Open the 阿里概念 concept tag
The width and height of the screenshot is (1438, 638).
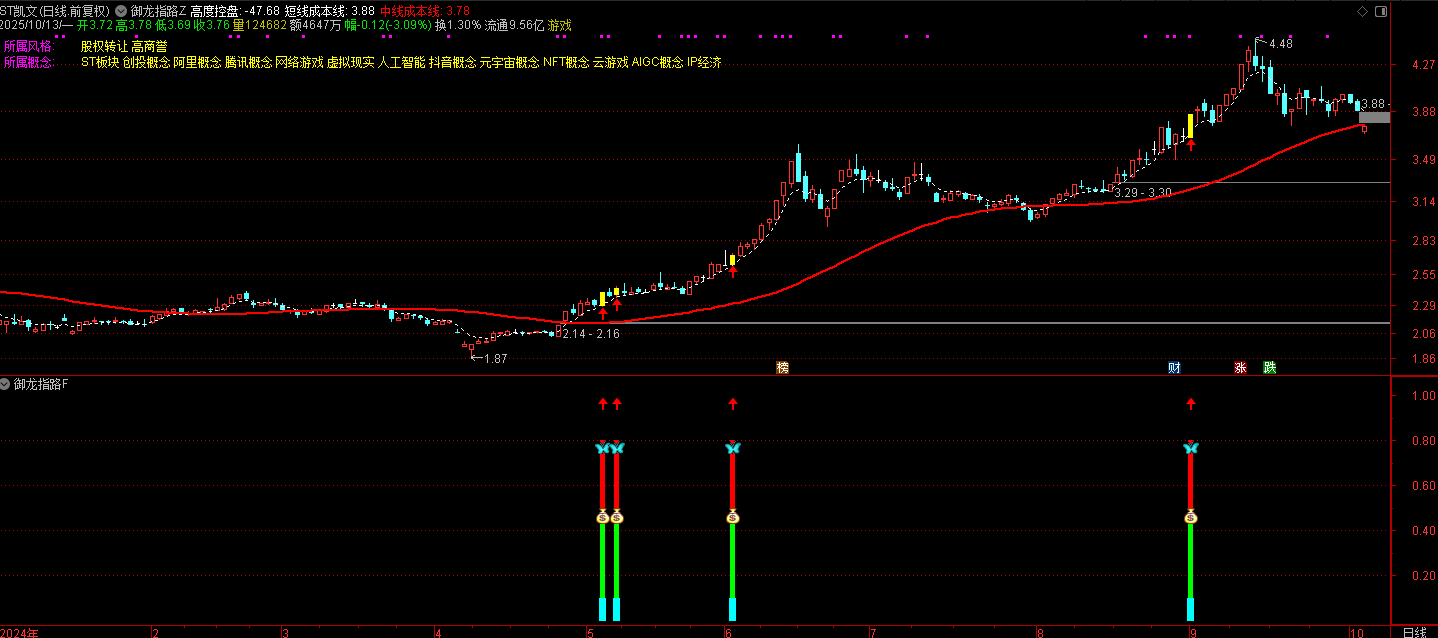point(197,62)
